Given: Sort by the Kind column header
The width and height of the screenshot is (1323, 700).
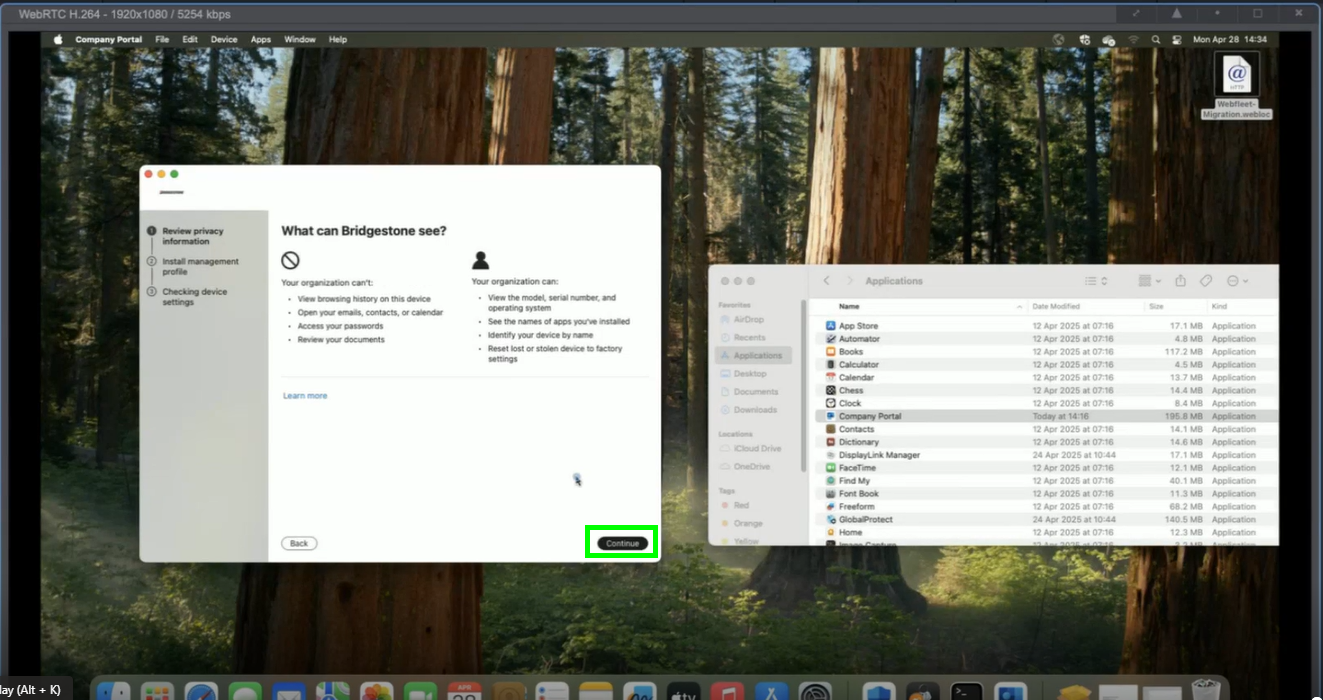Looking at the screenshot, I should (1220, 306).
